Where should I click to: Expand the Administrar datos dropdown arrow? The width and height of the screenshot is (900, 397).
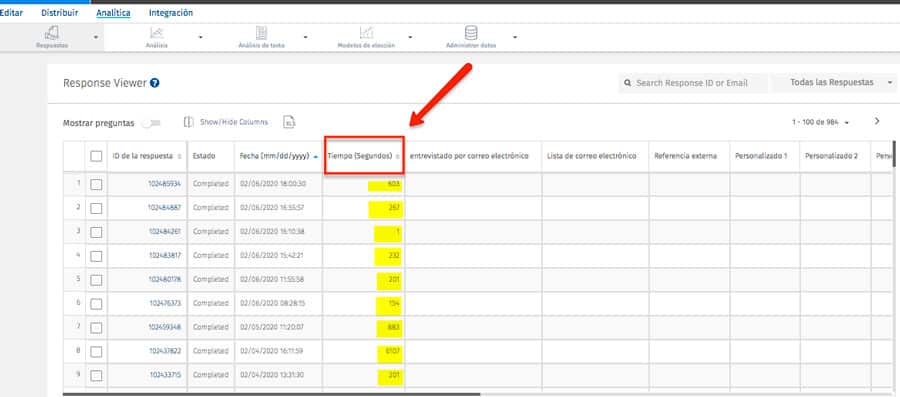(x=515, y=37)
